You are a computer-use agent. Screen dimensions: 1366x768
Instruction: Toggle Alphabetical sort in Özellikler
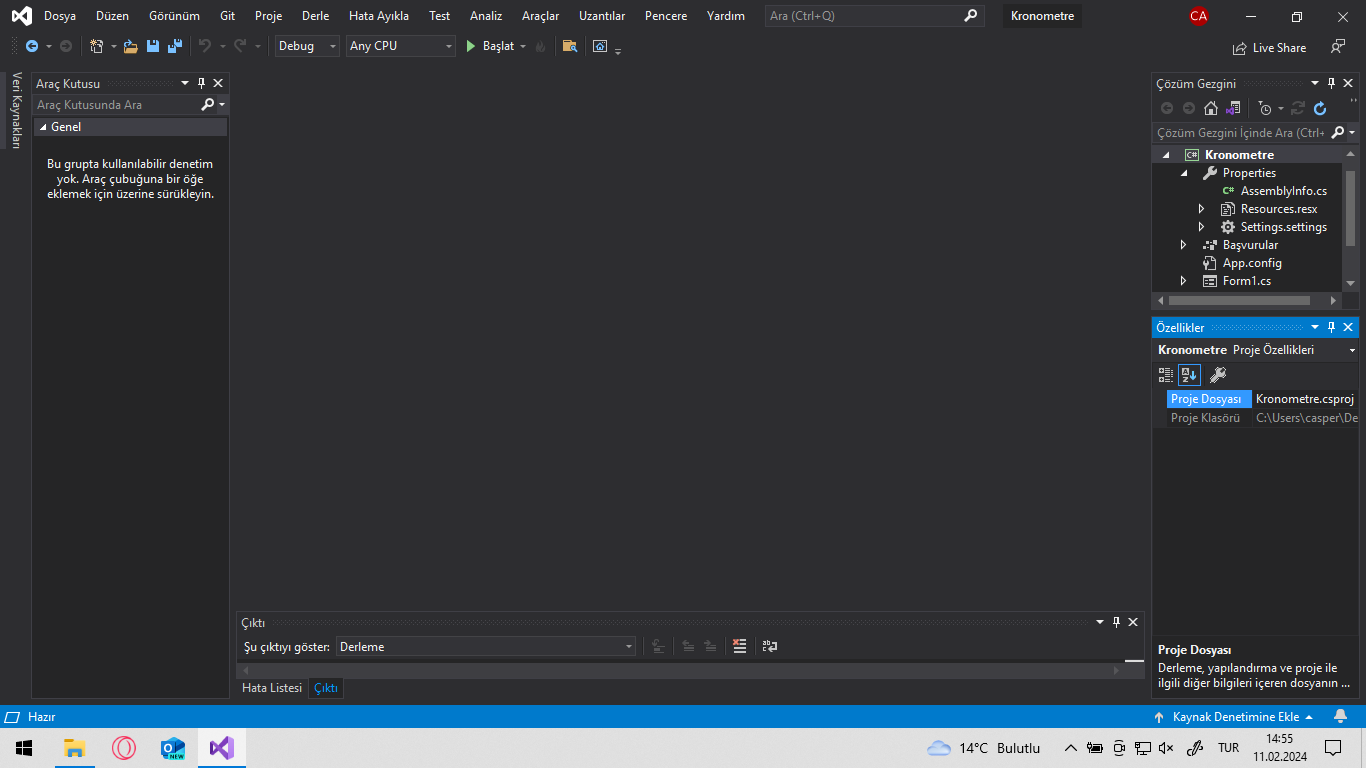tap(1189, 375)
